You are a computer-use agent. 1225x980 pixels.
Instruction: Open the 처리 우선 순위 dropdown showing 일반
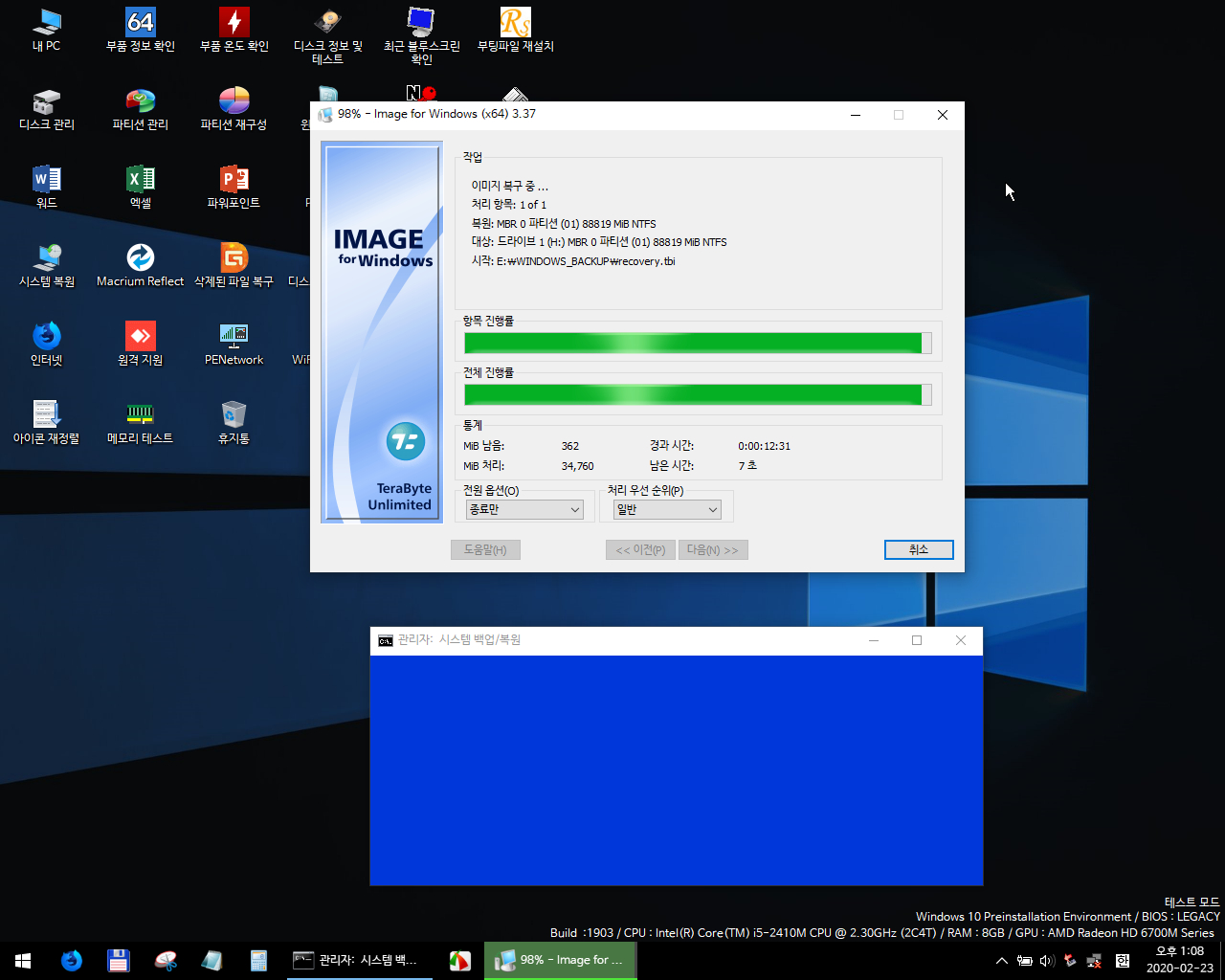point(667,510)
